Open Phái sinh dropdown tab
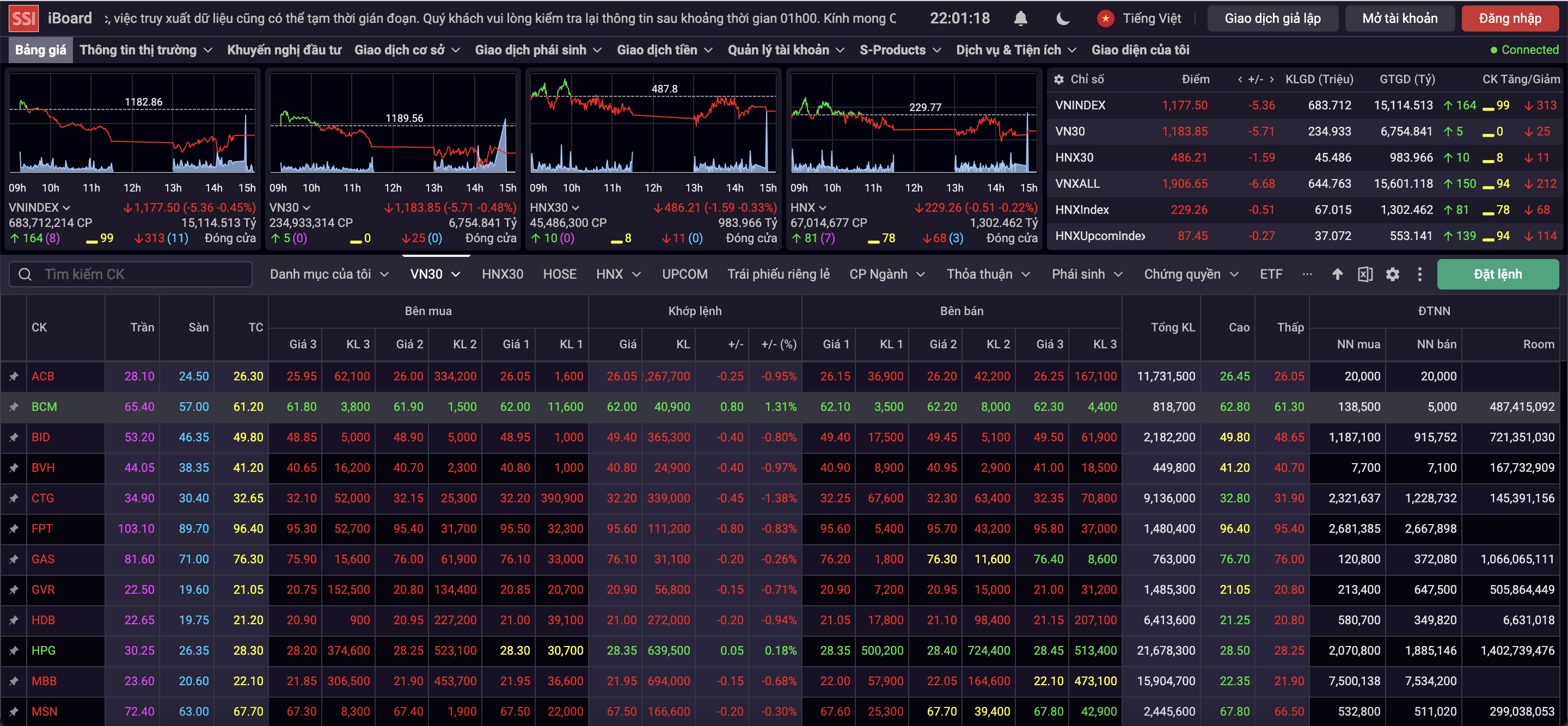1568x726 pixels. click(x=1087, y=274)
